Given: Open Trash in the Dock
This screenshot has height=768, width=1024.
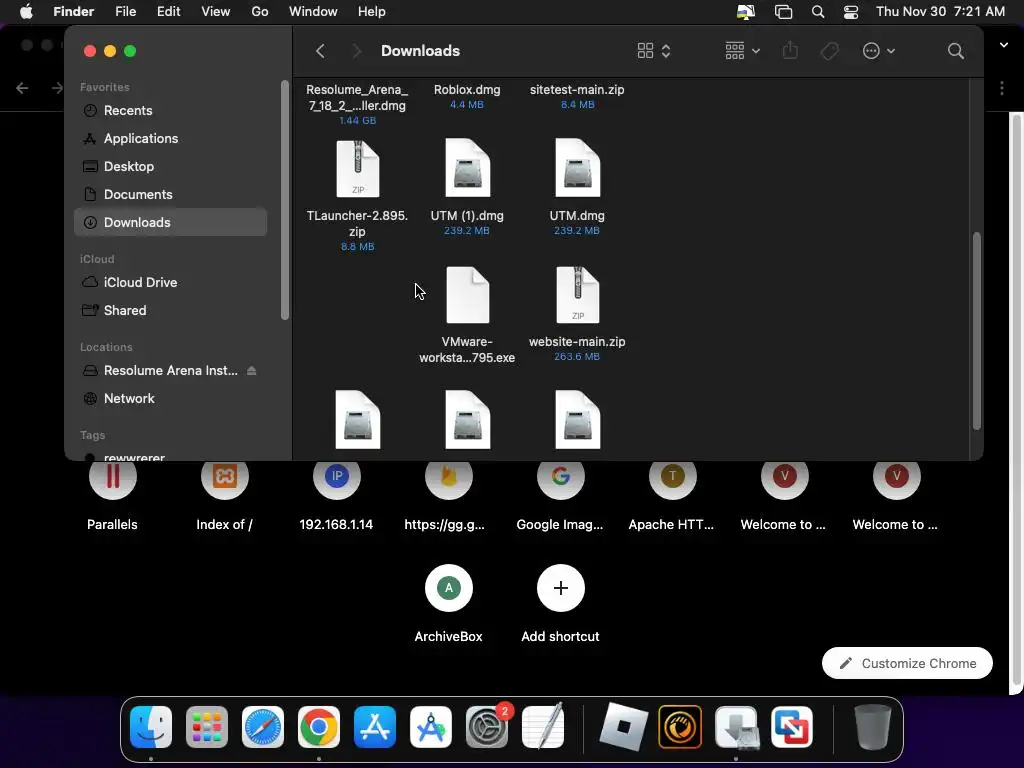Looking at the screenshot, I should pos(872,727).
